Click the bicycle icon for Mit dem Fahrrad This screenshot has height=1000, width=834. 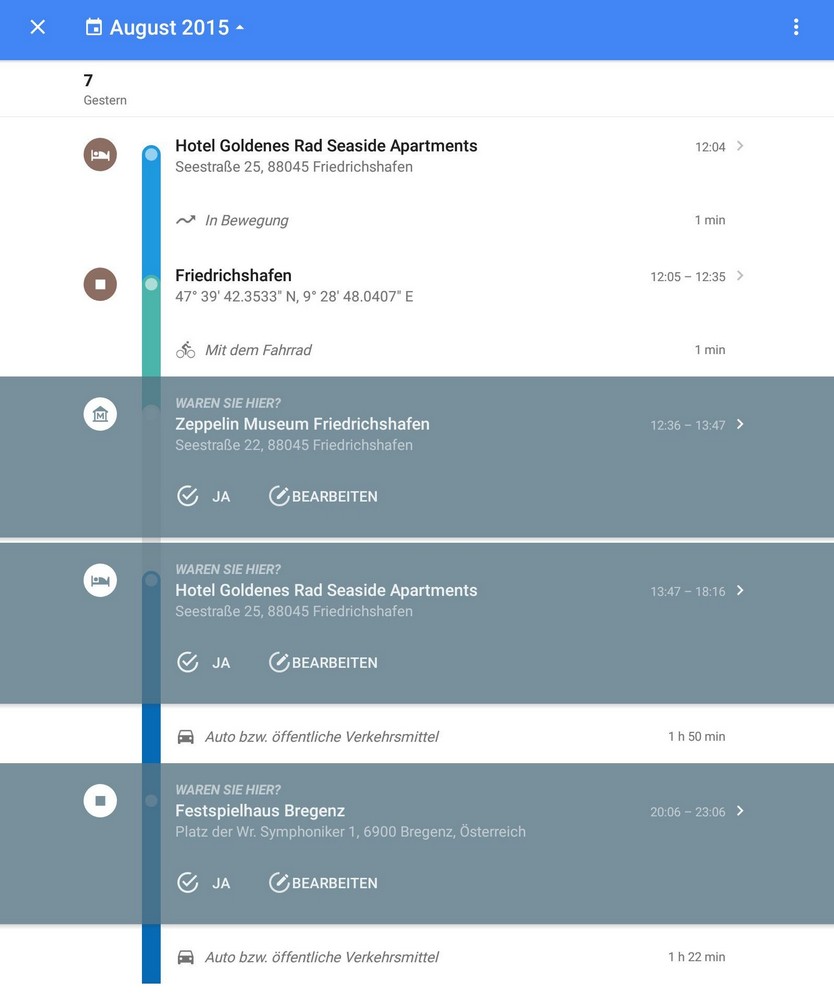tap(186, 350)
